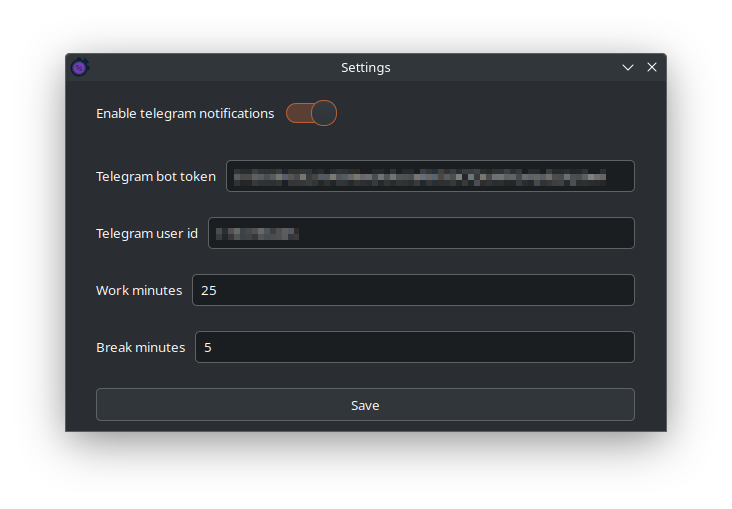Focus the Telegram user id field

[421, 233]
